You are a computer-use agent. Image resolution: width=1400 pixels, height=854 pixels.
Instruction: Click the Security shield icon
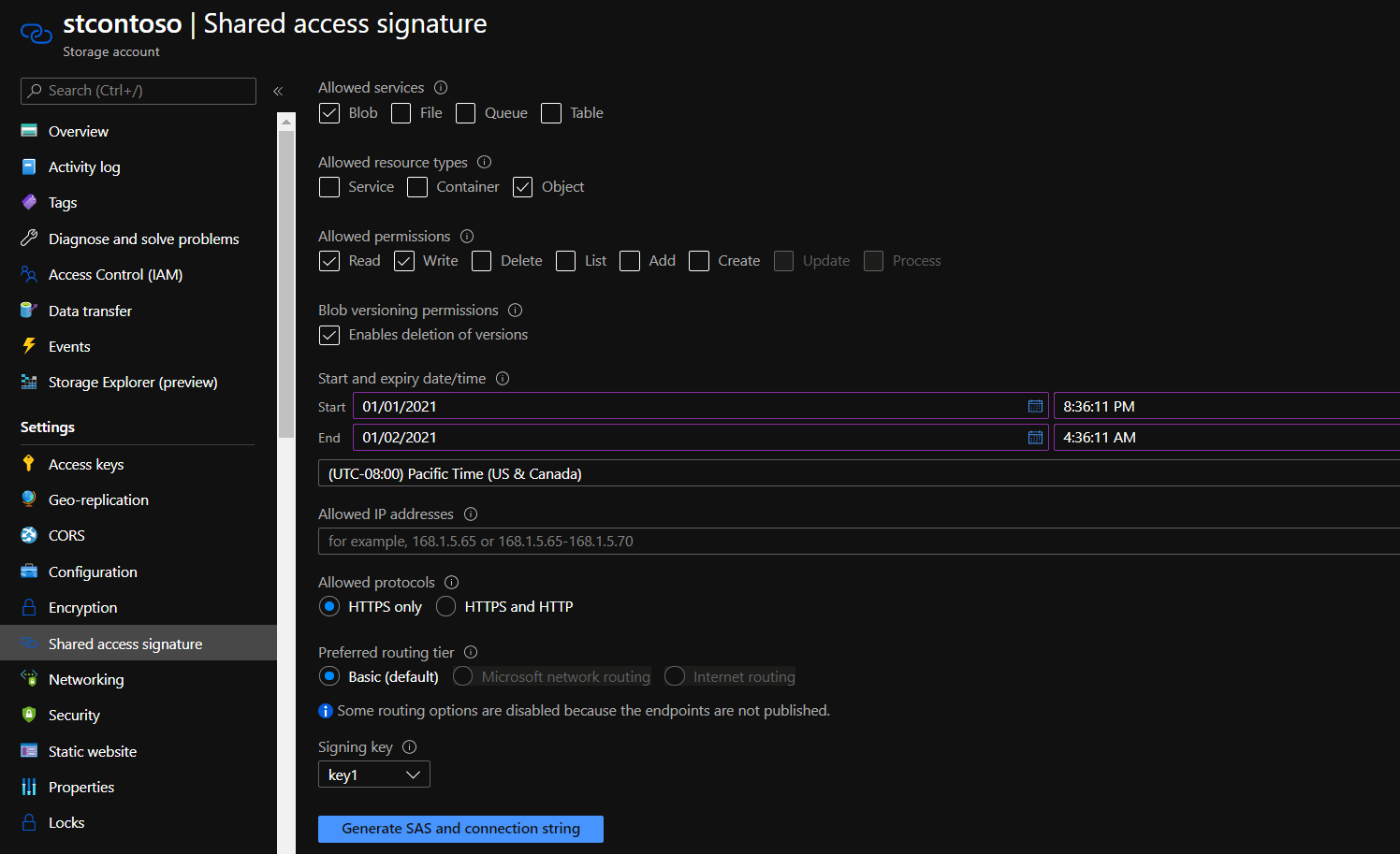(x=29, y=715)
